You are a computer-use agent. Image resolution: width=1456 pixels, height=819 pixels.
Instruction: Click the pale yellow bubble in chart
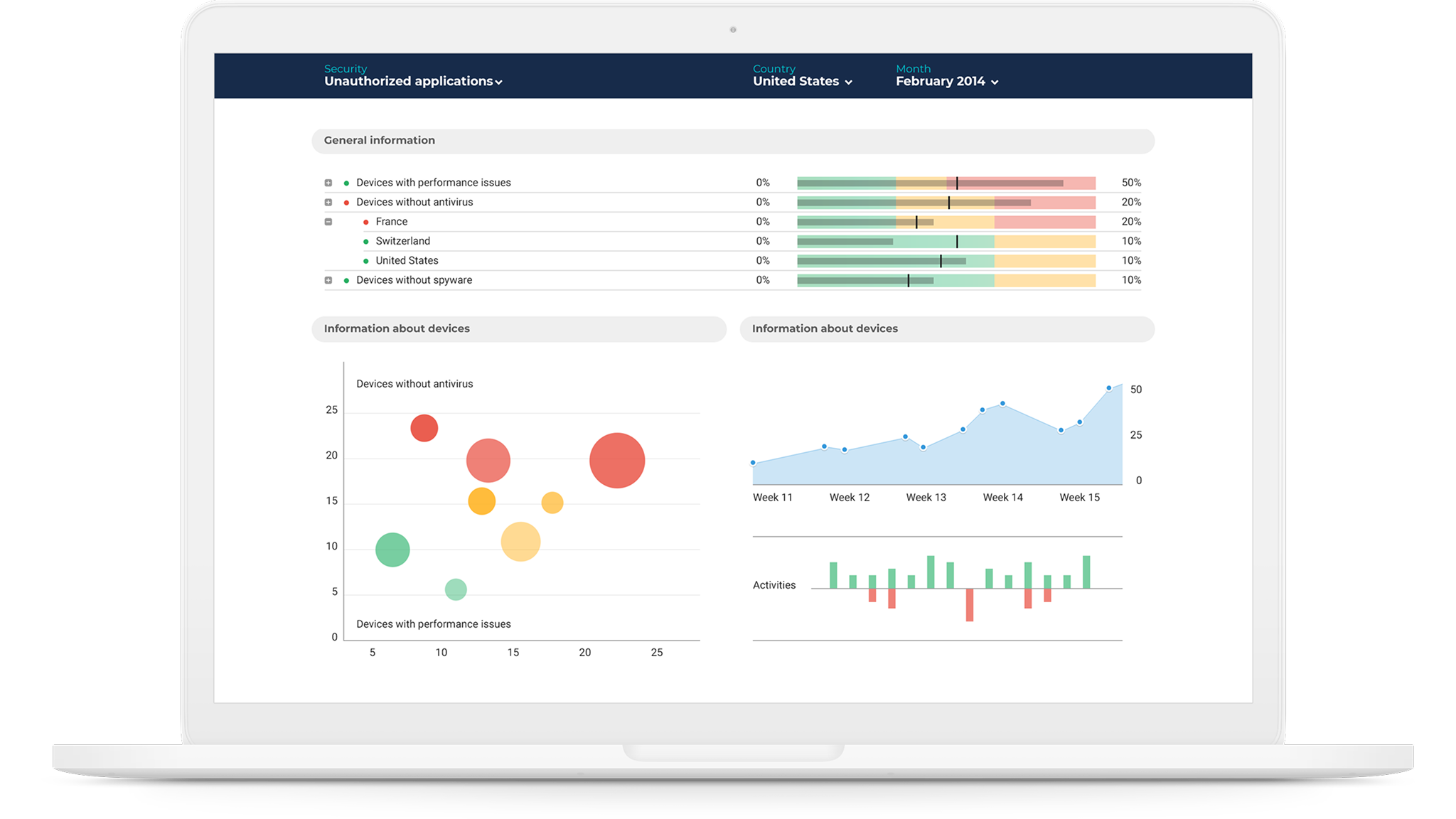[x=520, y=542]
